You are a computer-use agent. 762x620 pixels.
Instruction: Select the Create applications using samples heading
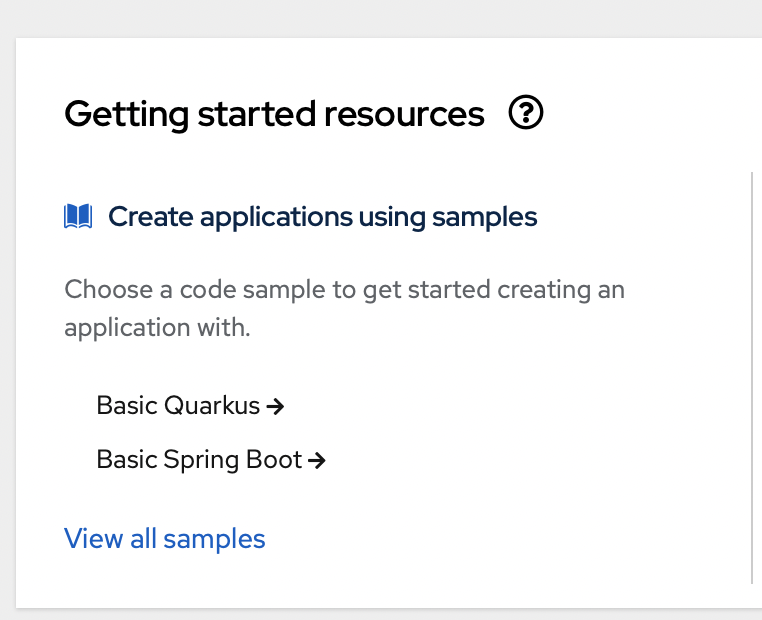tap(322, 216)
